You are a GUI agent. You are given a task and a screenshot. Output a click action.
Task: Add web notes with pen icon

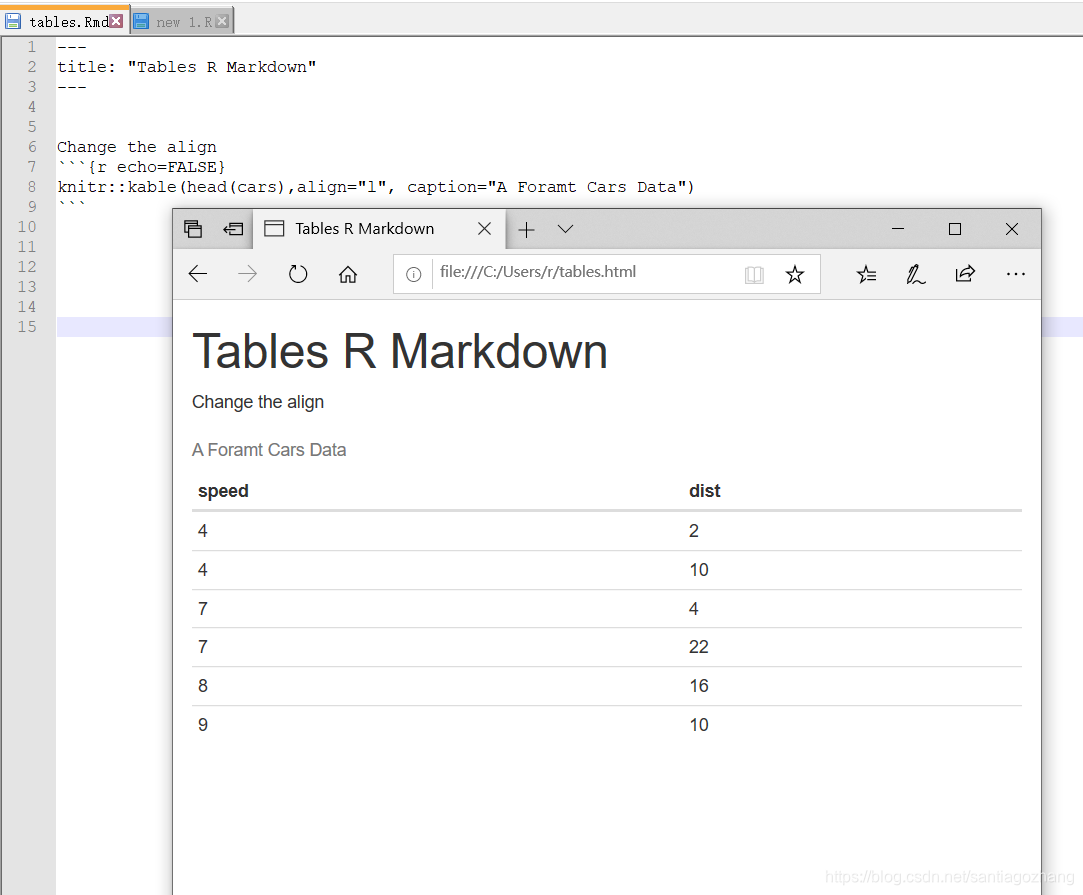[916, 274]
